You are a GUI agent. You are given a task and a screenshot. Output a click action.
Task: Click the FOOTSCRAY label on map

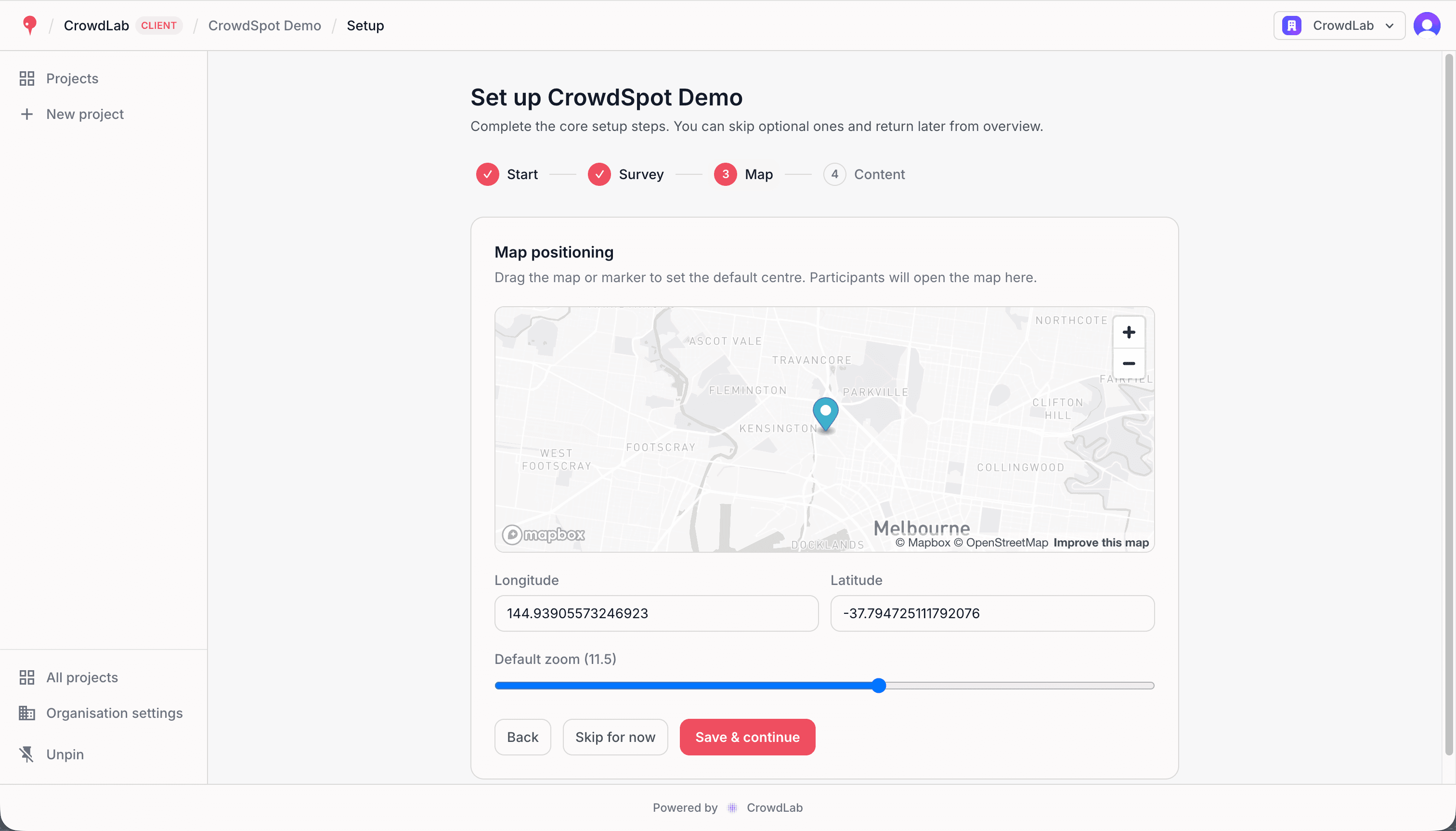[661, 447]
